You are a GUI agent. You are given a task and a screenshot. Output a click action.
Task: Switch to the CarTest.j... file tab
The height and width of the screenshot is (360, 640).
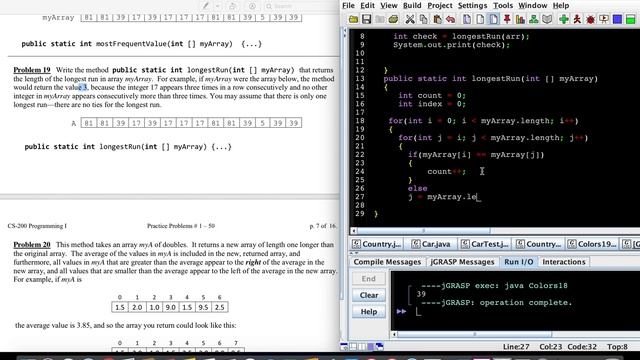pos(485,244)
